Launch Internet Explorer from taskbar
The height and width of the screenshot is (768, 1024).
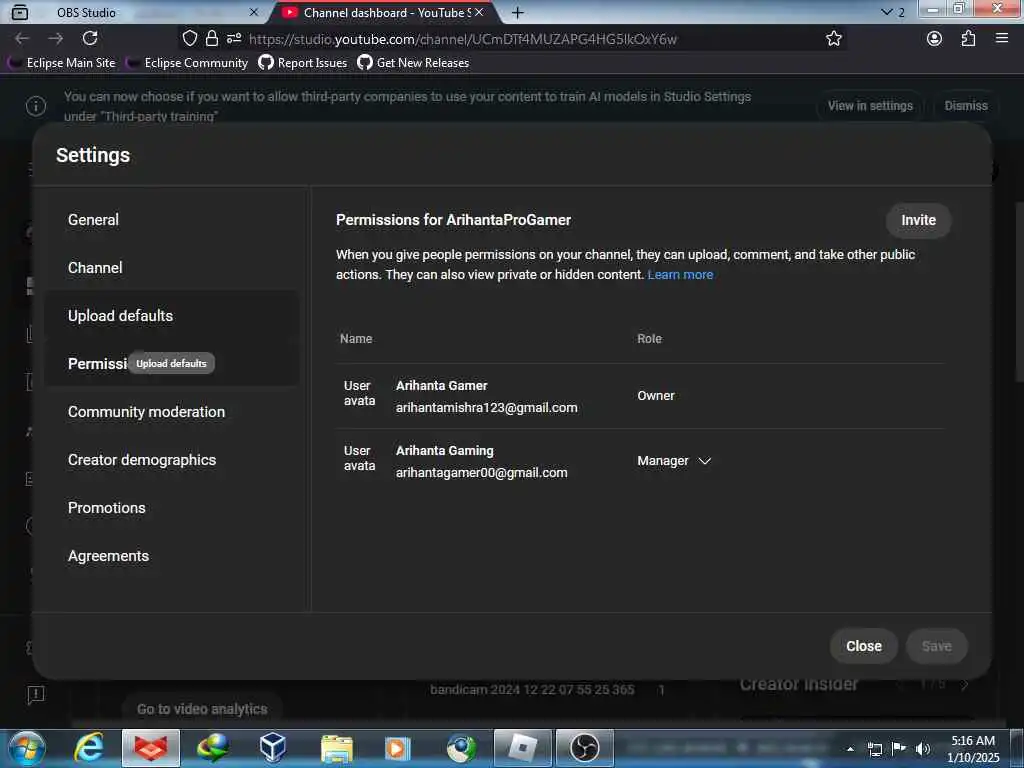coord(89,748)
